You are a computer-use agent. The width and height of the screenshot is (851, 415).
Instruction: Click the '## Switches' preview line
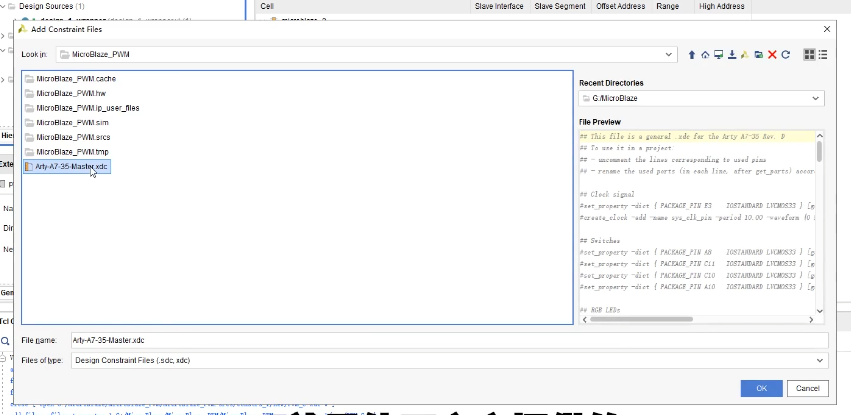600,241
